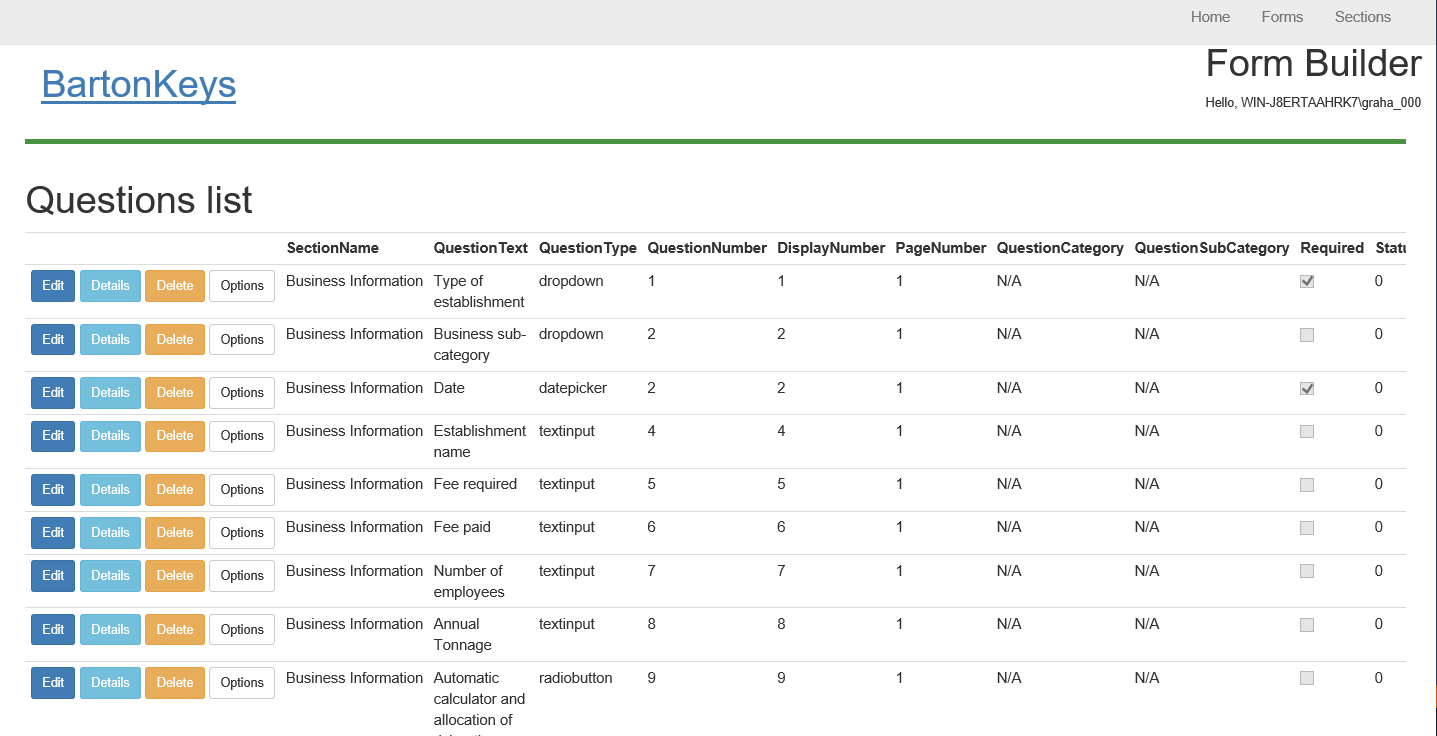Delete the Fee paid question
Viewport: 1437px width, 736px height.
tap(175, 533)
